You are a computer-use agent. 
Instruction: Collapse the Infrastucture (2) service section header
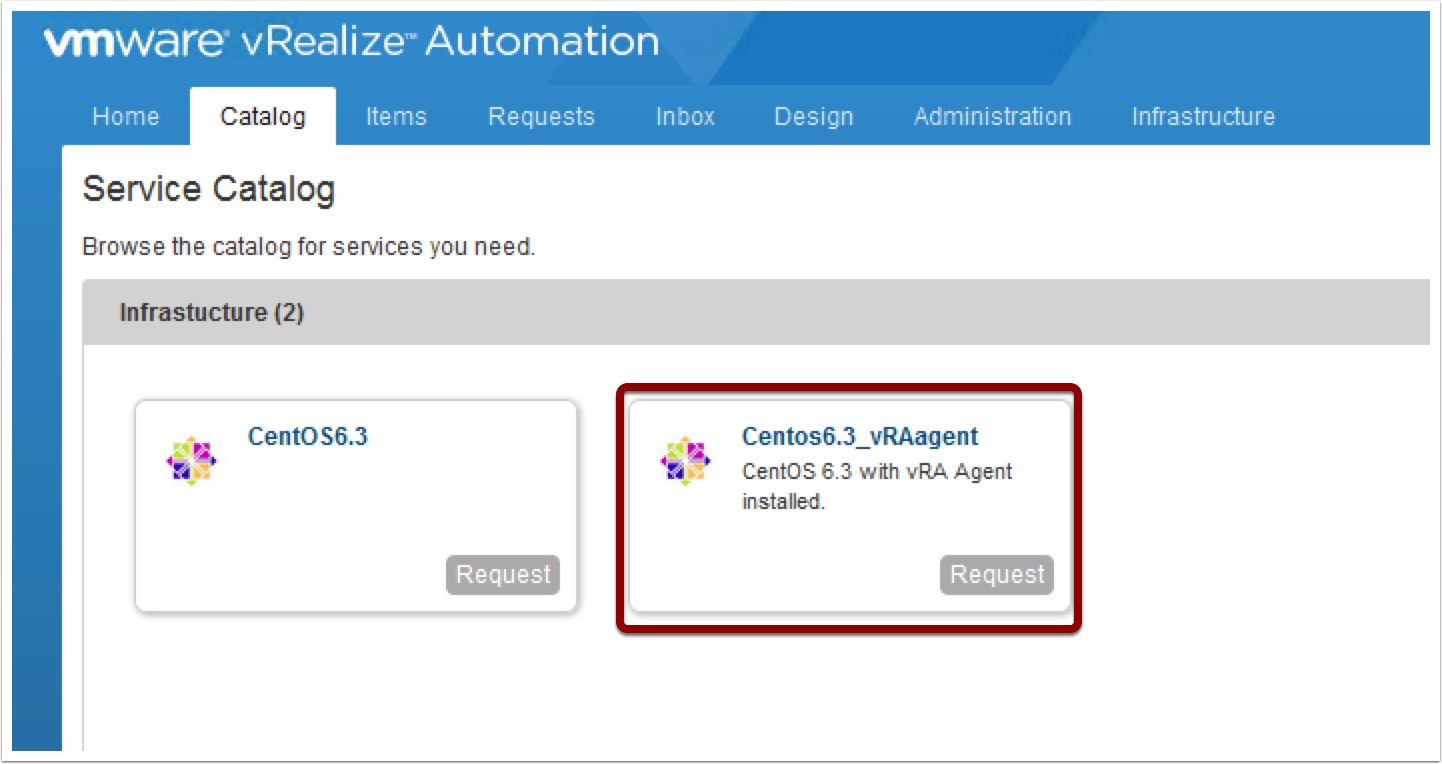(211, 313)
